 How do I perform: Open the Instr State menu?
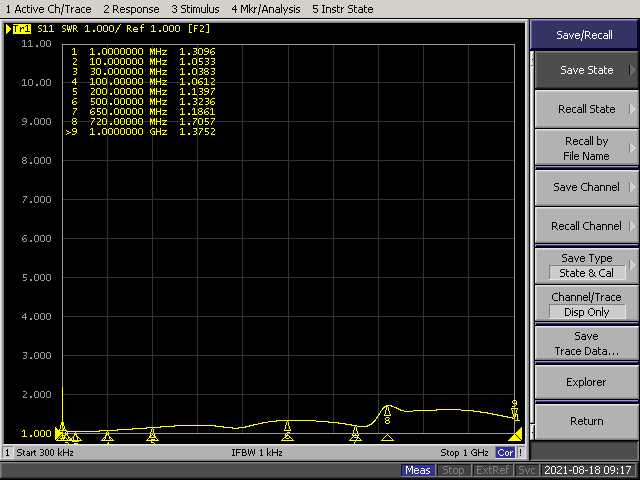point(342,9)
